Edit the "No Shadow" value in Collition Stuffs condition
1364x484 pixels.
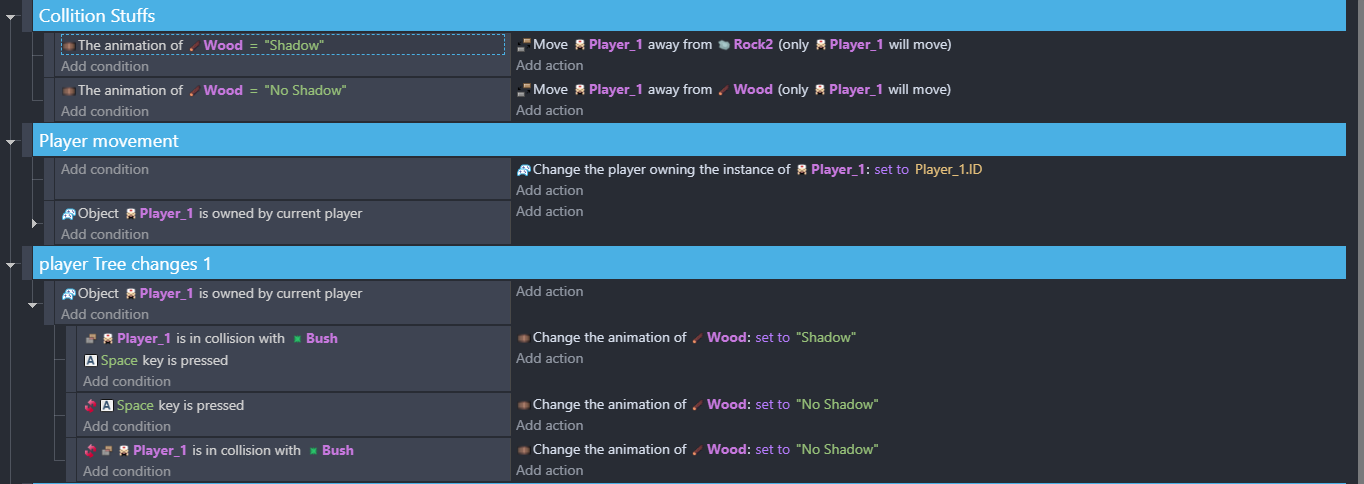point(305,90)
